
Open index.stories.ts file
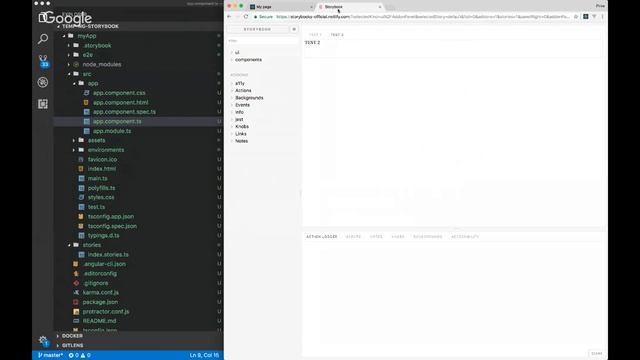[x=108, y=255]
